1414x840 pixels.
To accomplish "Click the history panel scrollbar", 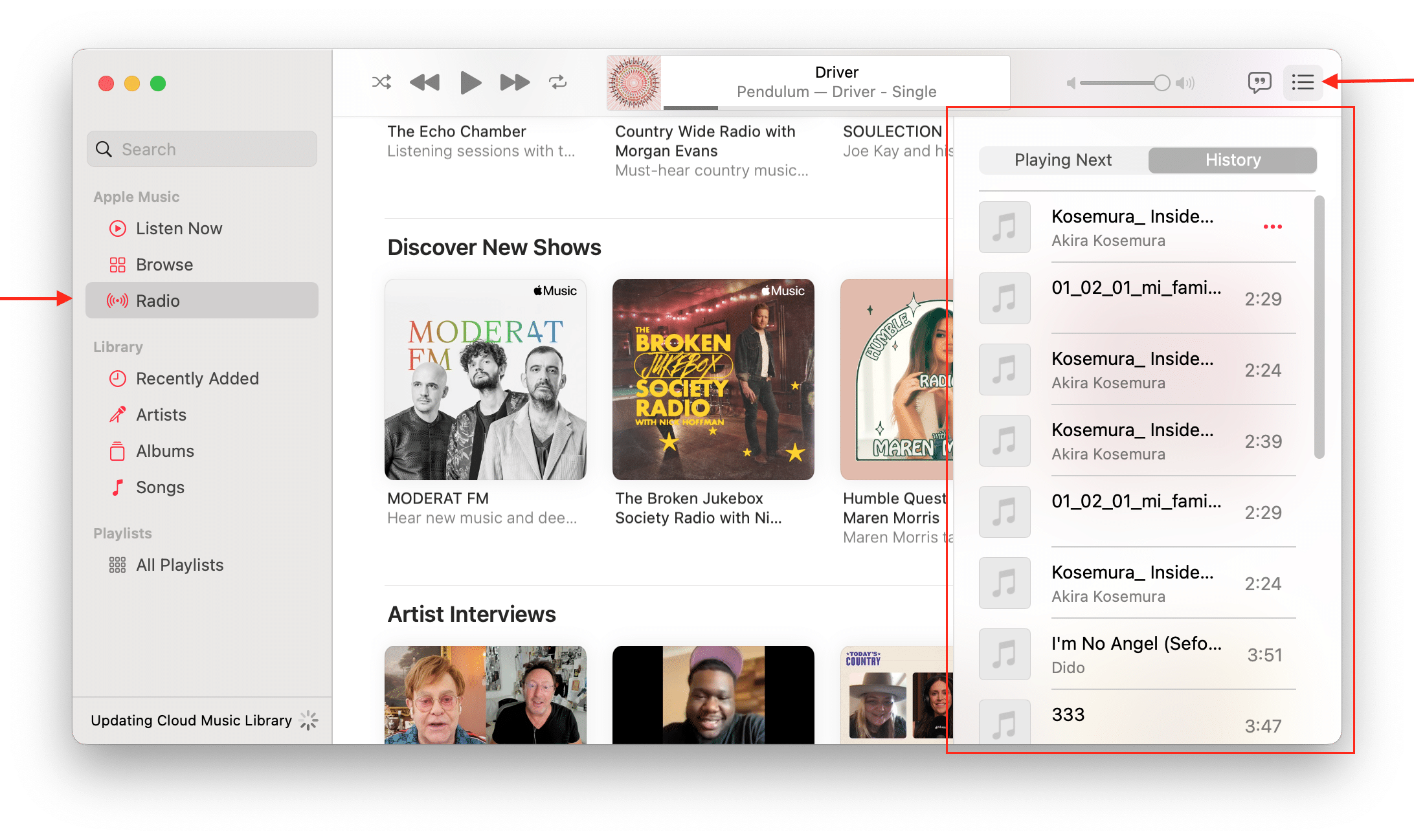I will click(1319, 327).
